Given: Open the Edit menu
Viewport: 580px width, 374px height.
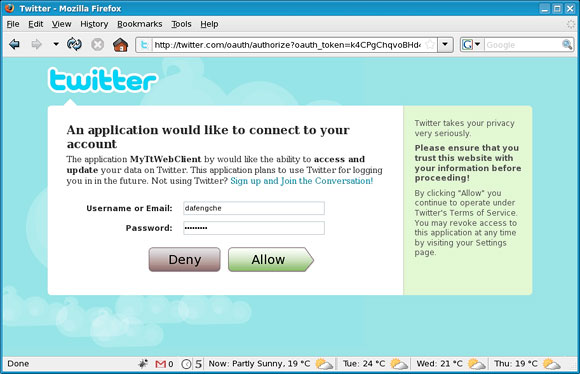Looking at the screenshot, I should (36, 24).
